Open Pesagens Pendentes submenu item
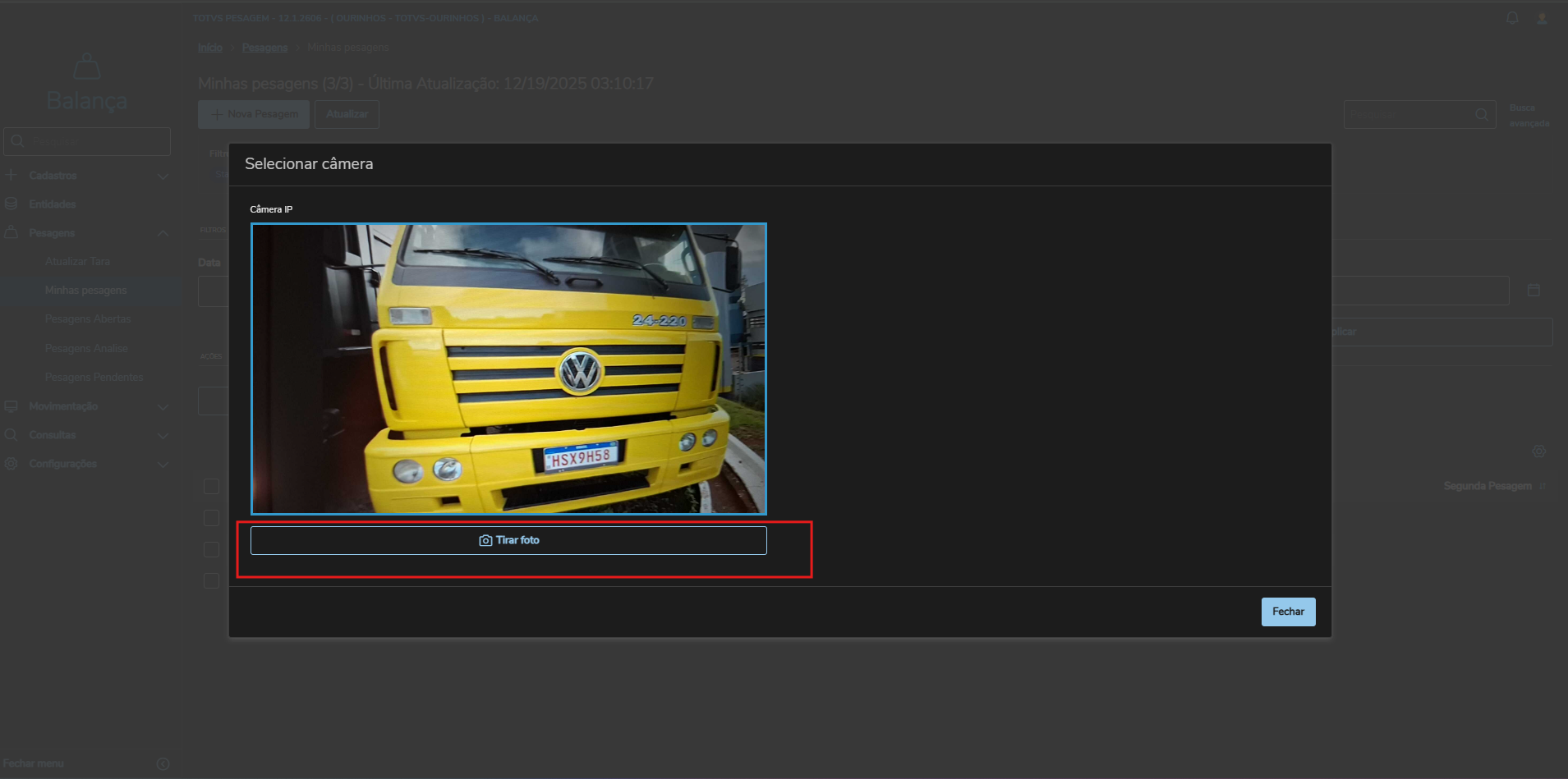 [94, 378]
